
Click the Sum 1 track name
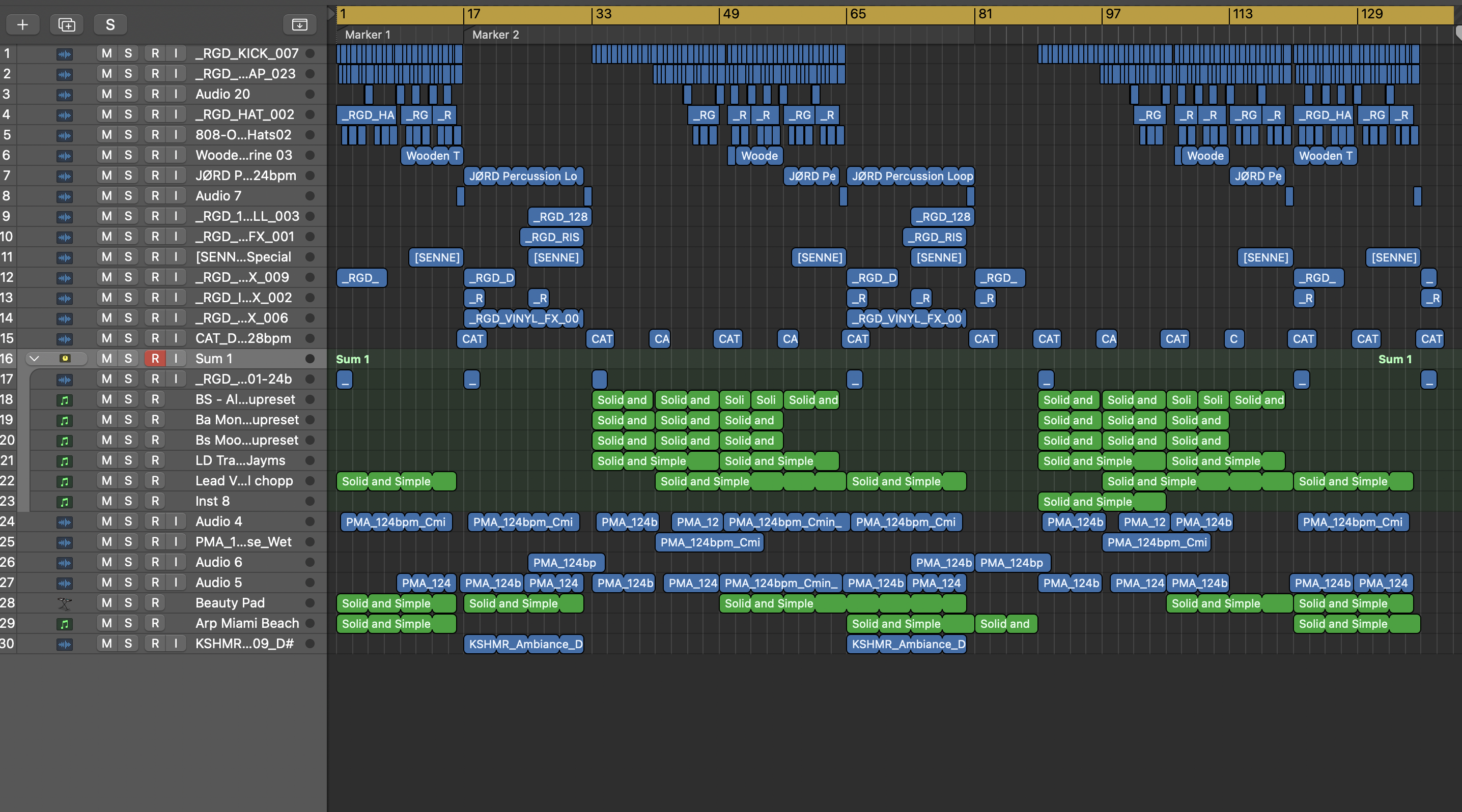tap(213, 358)
